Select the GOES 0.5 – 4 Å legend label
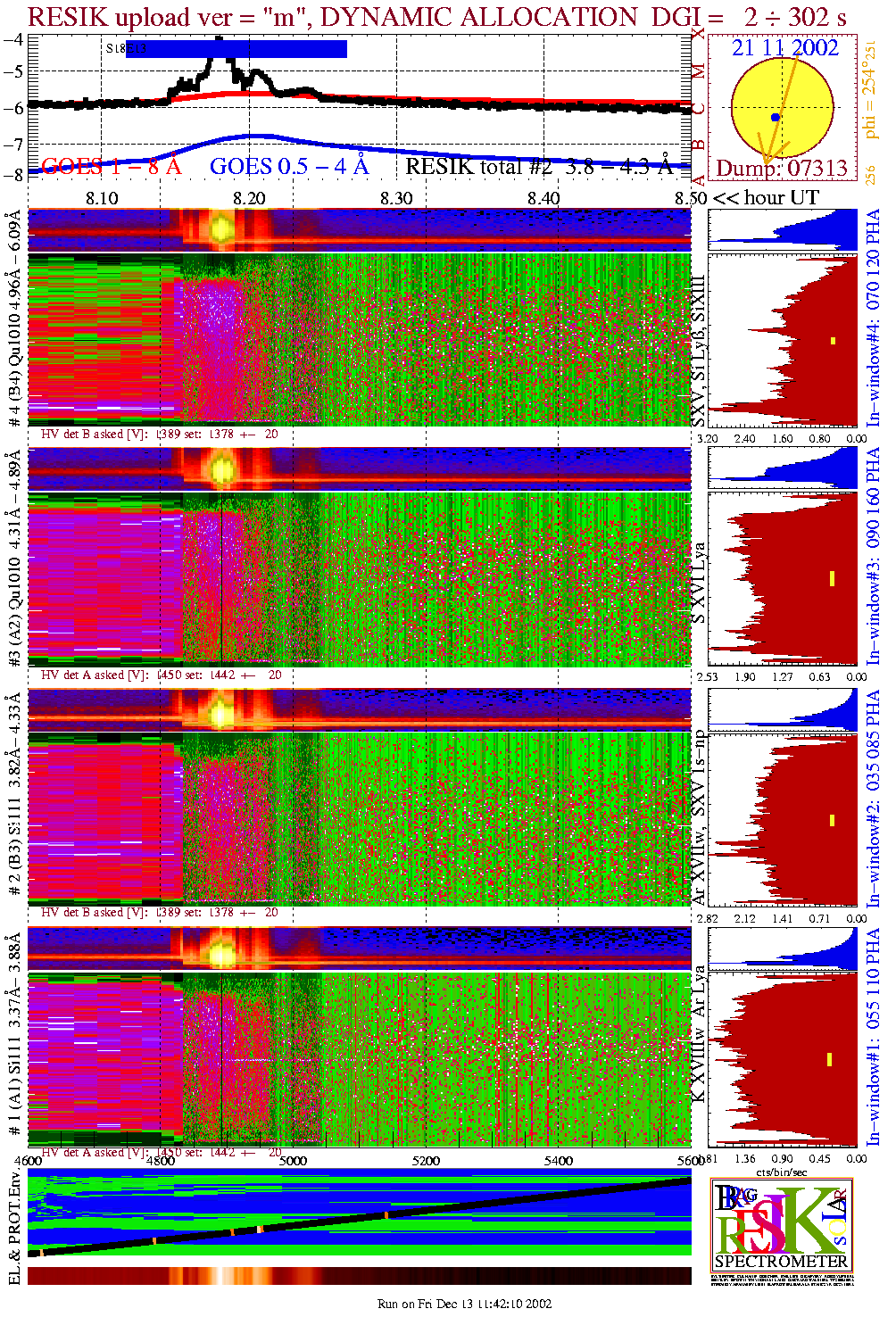 tap(288, 167)
